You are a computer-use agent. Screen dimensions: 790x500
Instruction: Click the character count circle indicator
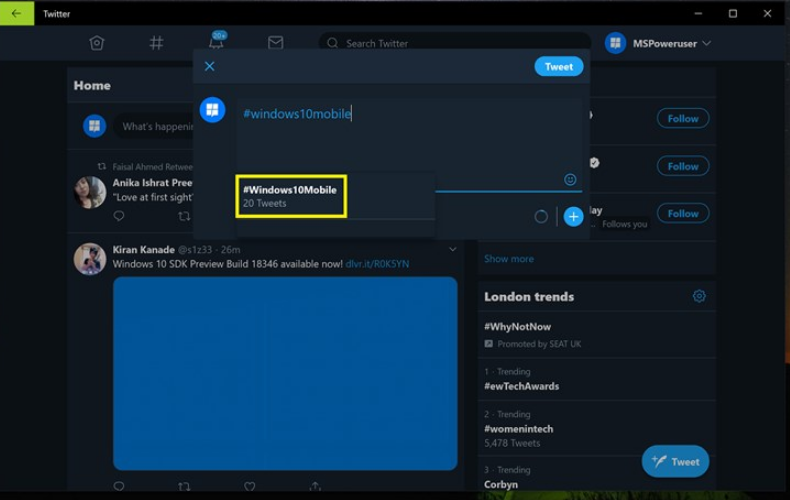[541, 217]
